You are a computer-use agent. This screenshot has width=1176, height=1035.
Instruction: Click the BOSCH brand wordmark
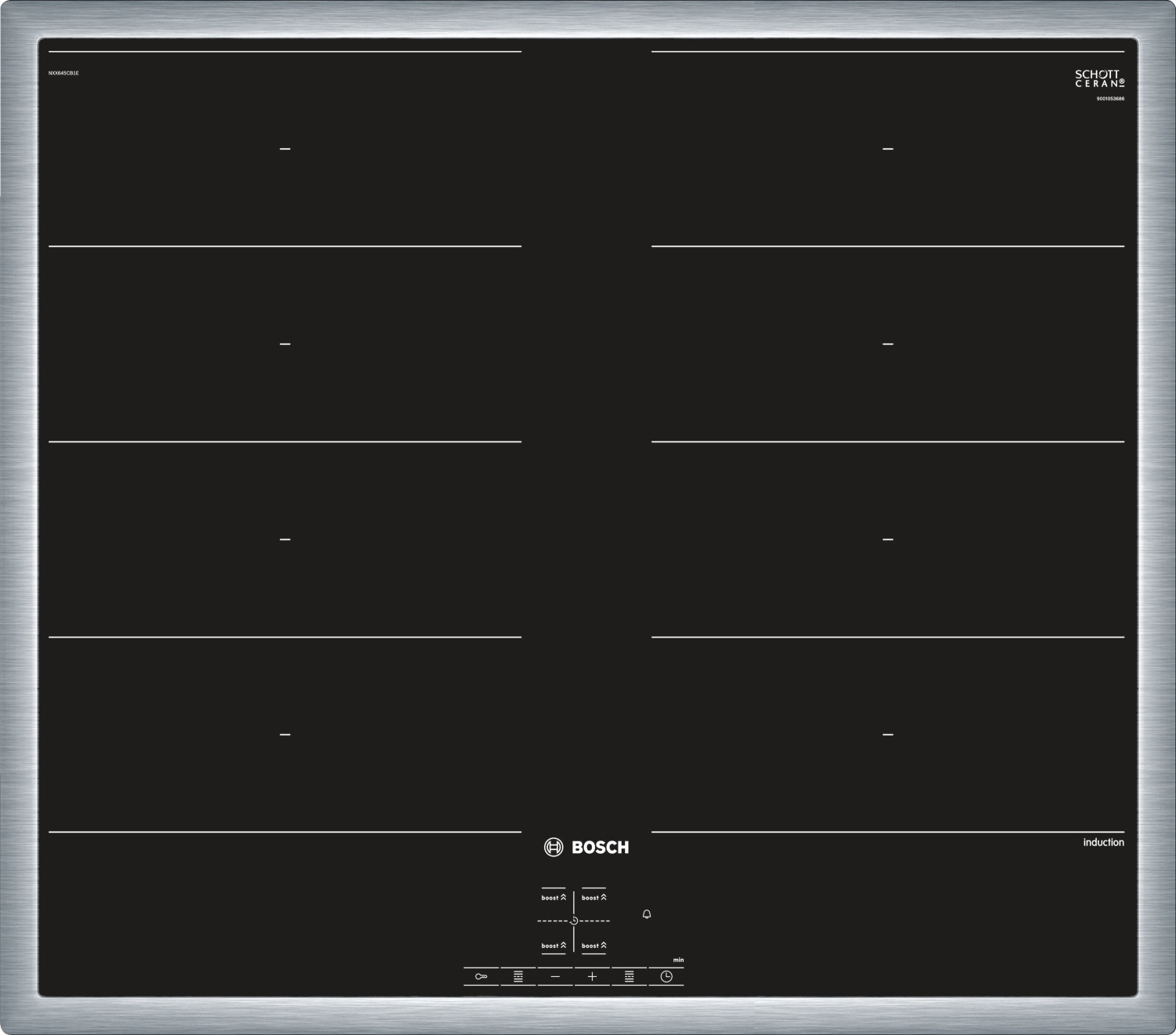click(601, 847)
